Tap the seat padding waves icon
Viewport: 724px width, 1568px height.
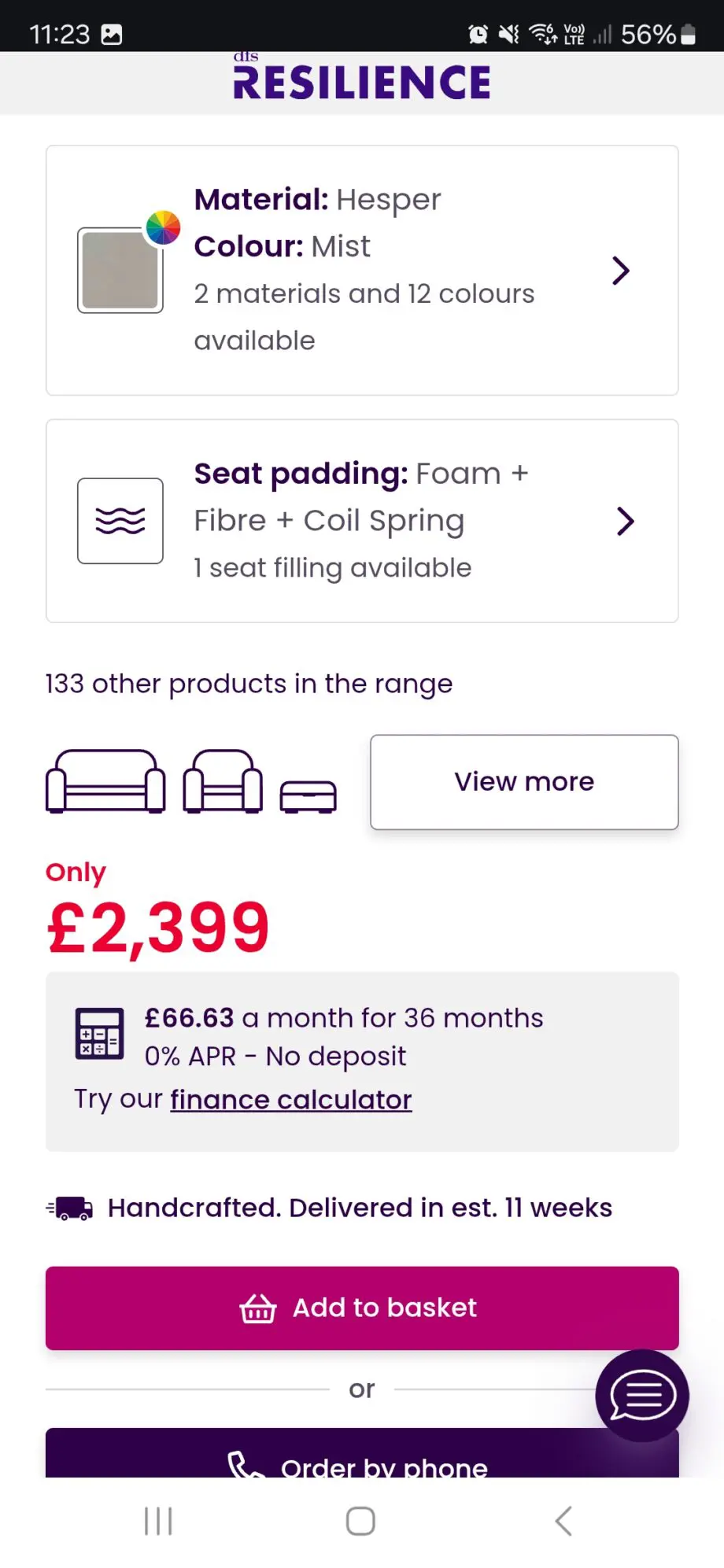(120, 521)
